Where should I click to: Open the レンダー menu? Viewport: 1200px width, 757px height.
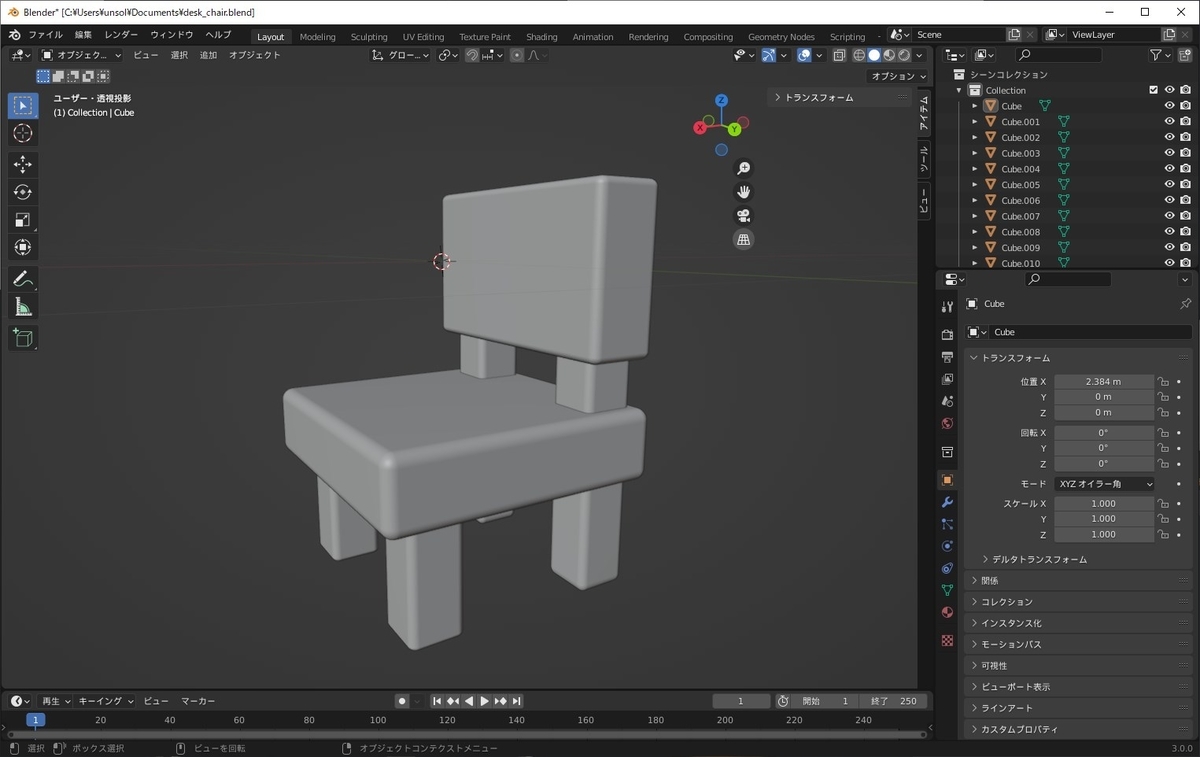click(121, 35)
